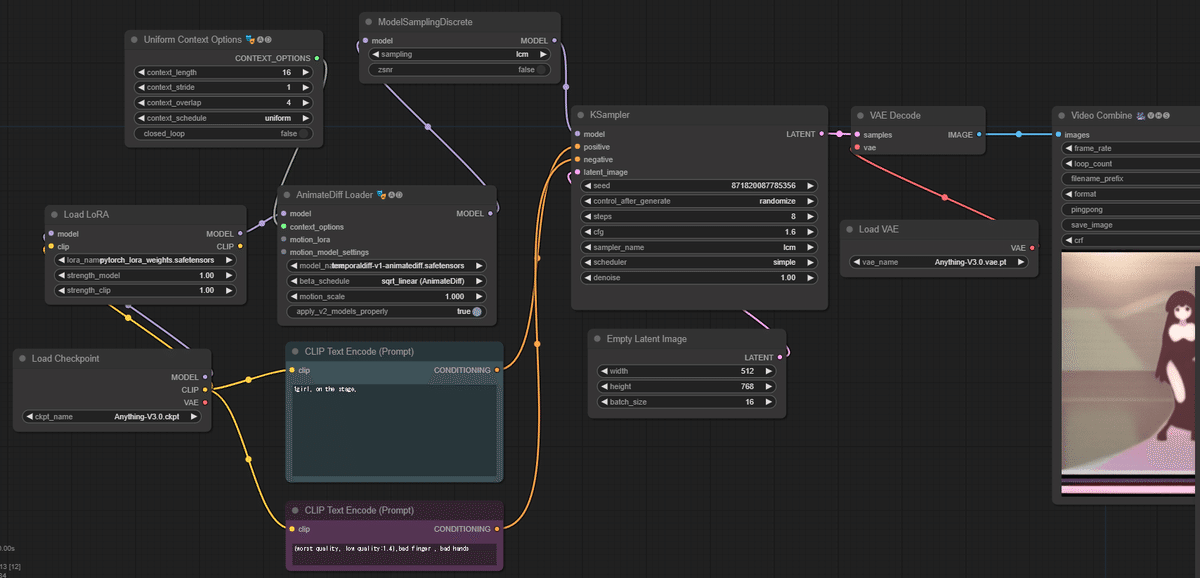Disable the apply_v2_models_properly toggle
This screenshot has width=1200, height=578.
coord(477,312)
